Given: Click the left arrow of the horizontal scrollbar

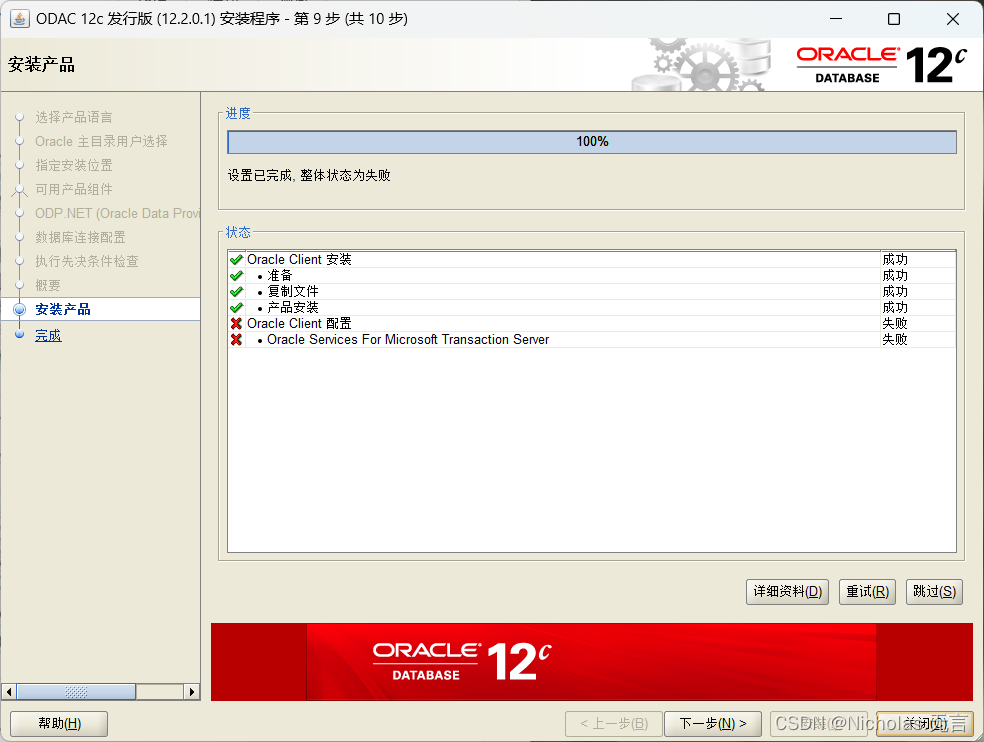Looking at the screenshot, I should point(9,691).
